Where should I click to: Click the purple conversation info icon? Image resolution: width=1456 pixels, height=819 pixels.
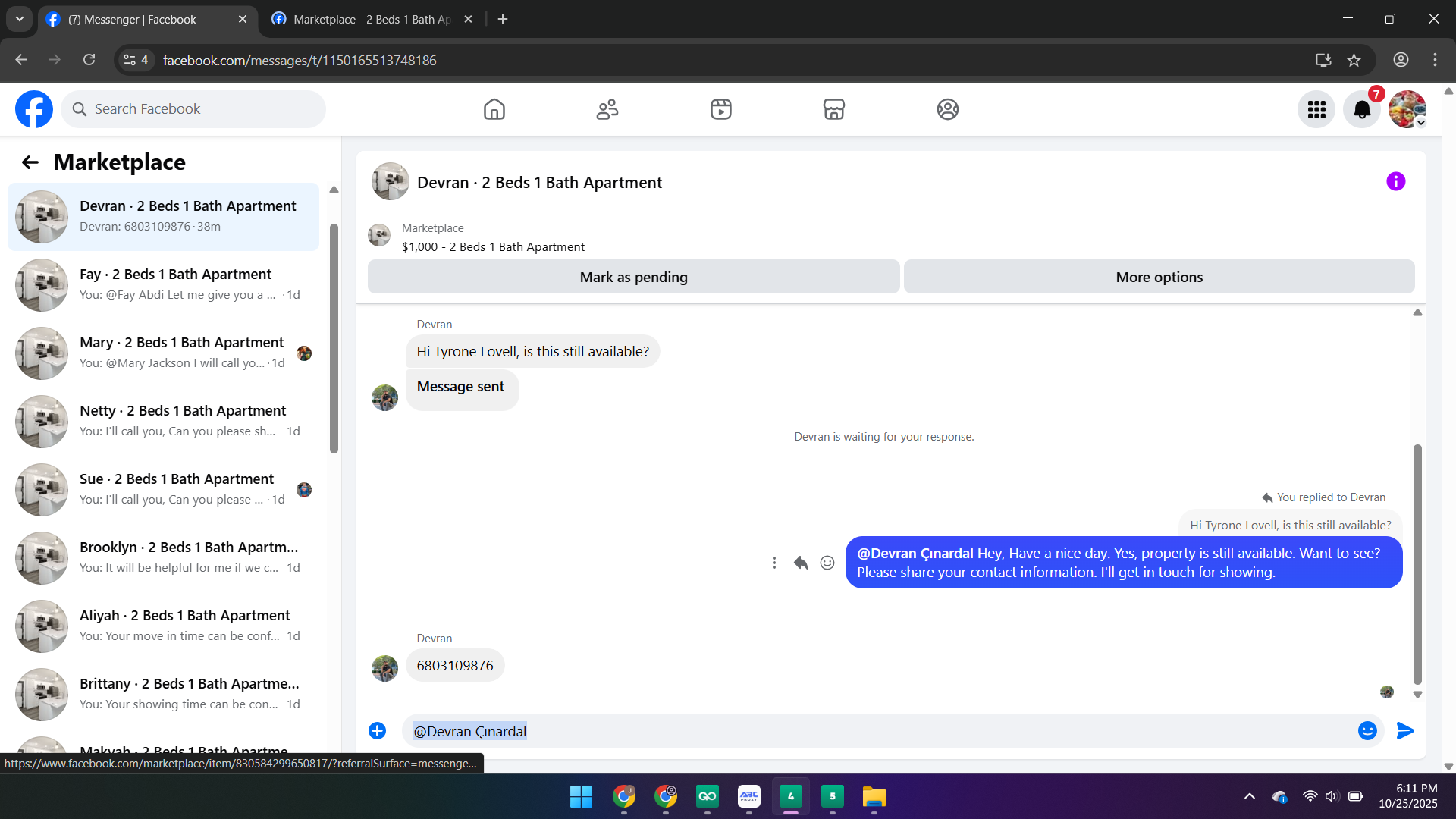point(1395,181)
